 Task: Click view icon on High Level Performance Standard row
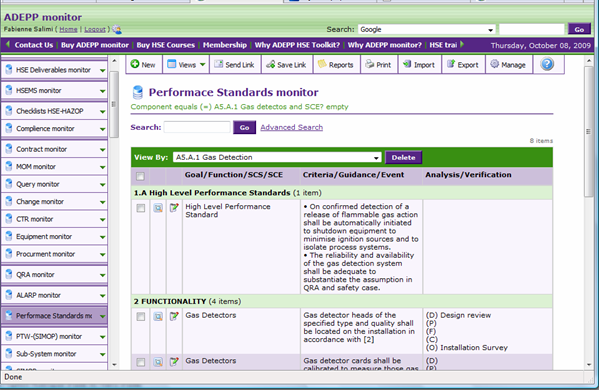(x=158, y=208)
